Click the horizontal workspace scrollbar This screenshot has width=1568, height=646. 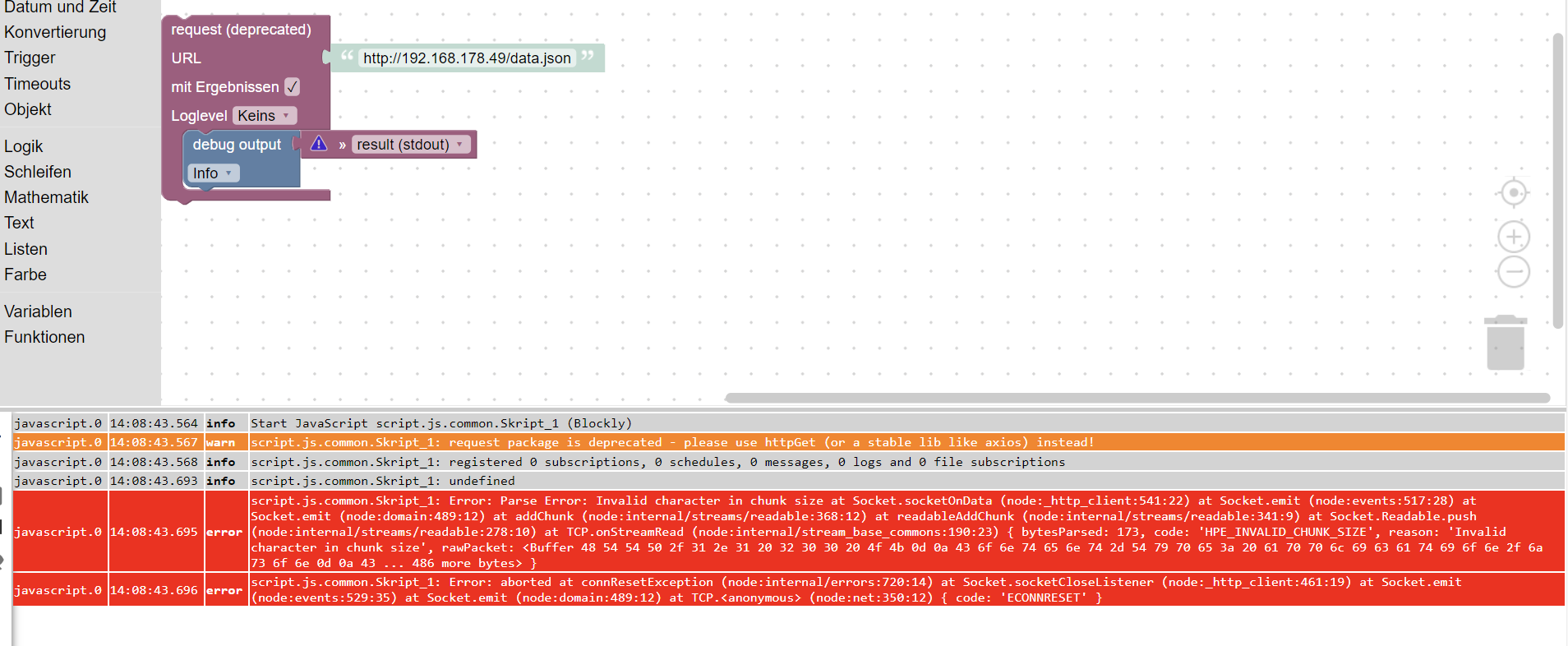[1137, 398]
